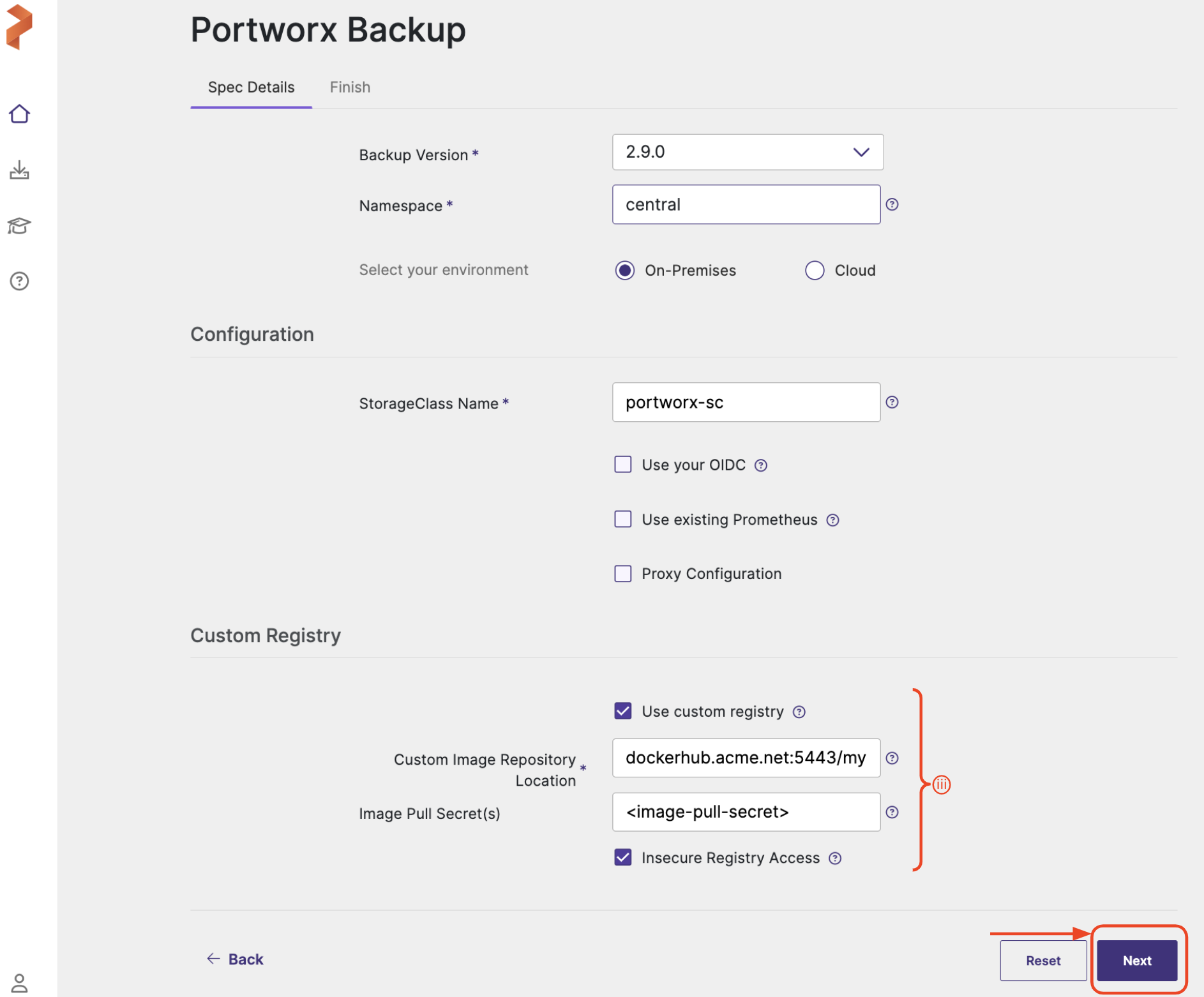Click help icon beside Custom Image Repository field

pyautogui.click(x=892, y=758)
